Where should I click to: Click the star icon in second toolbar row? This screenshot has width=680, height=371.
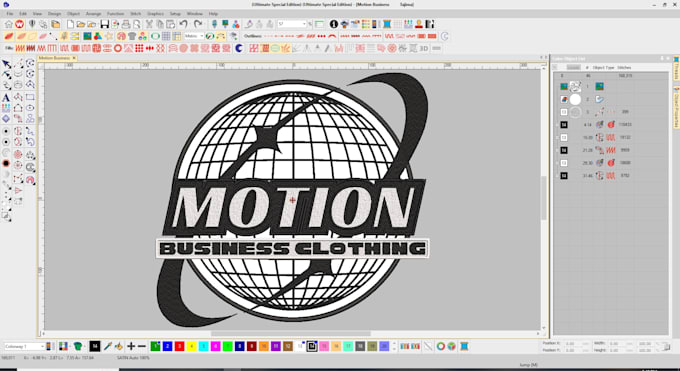point(109,36)
